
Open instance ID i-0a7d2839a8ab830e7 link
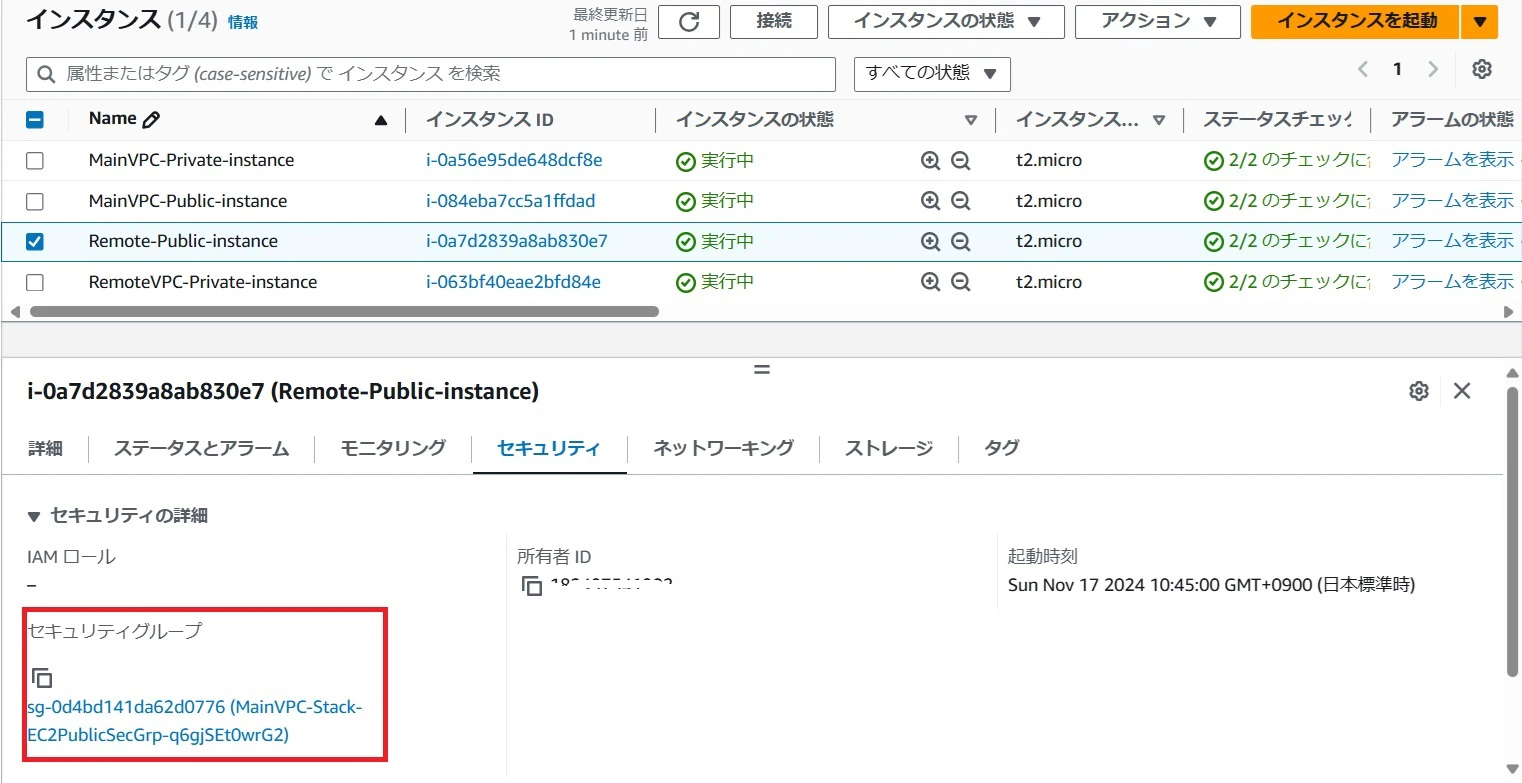point(517,241)
